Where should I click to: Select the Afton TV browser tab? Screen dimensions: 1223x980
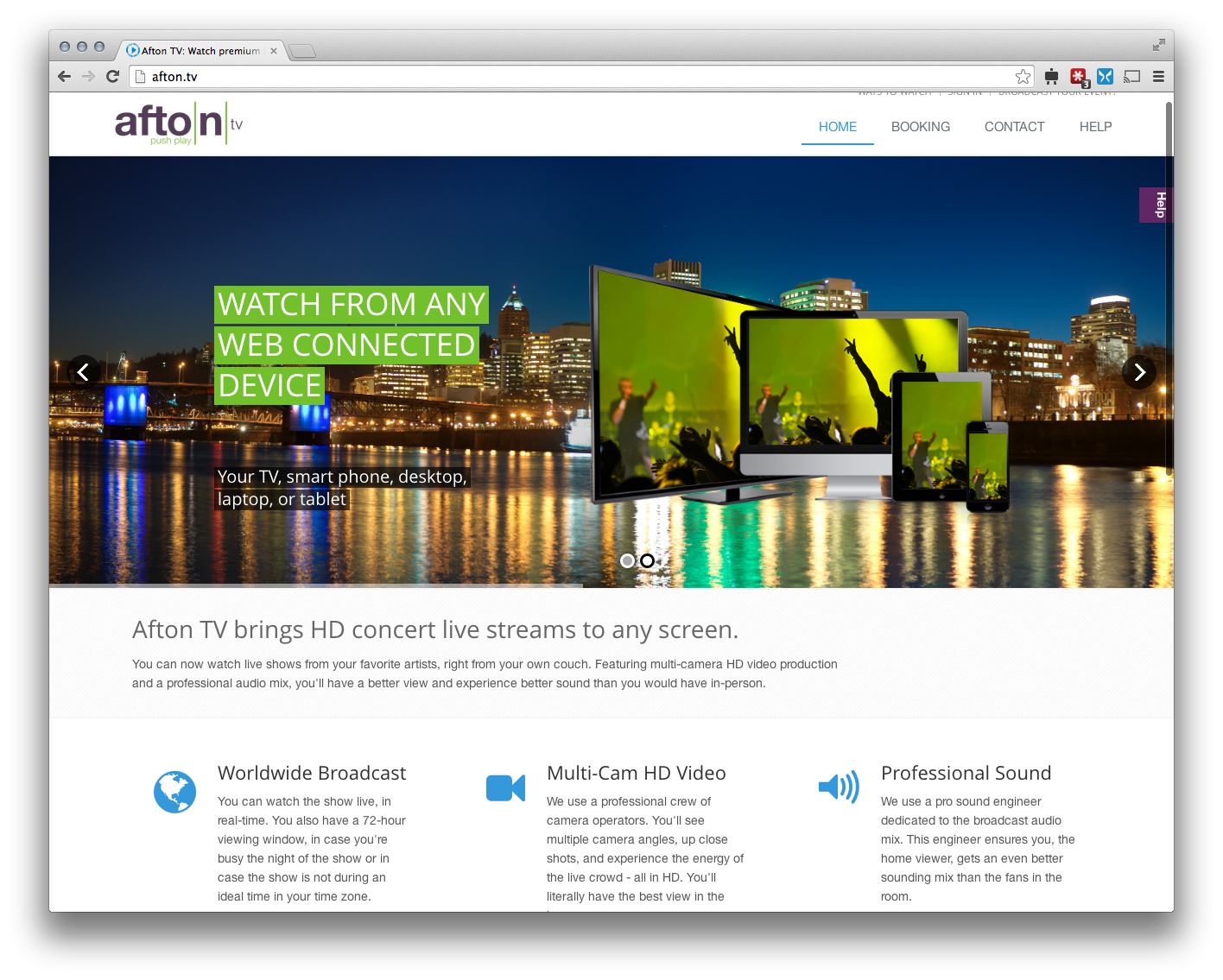coord(200,51)
